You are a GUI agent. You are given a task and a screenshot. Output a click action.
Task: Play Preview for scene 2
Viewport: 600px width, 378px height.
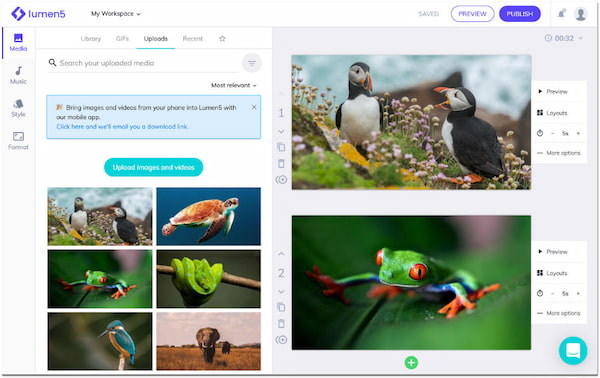point(554,252)
